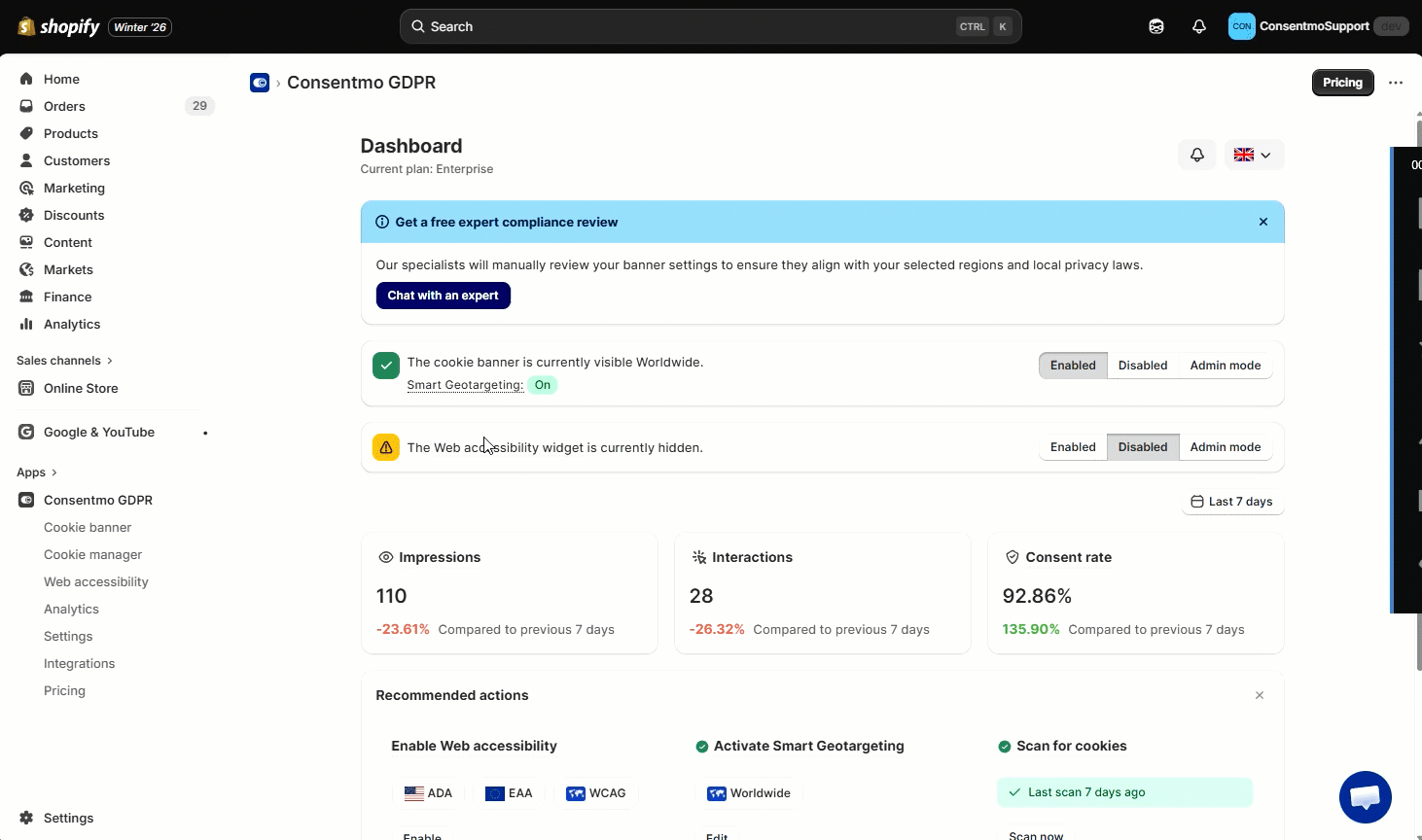1422x840 pixels.
Task: Open Sidekick assistant icon in top bar
Action: pyautogui.click(x=1155, y=26)
